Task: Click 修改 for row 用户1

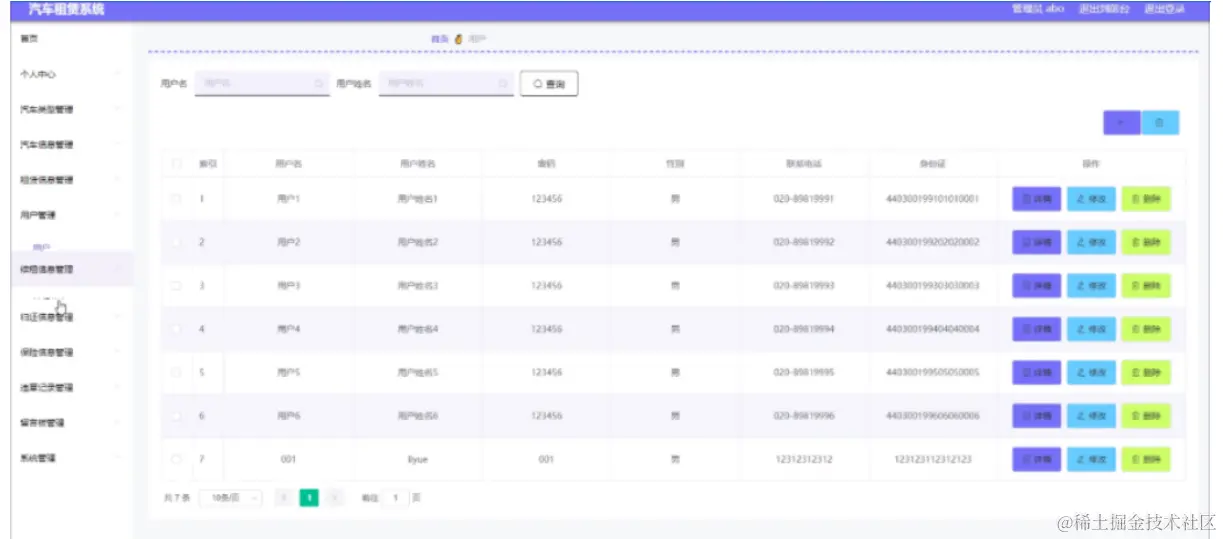Action: tap(1091, 199)
